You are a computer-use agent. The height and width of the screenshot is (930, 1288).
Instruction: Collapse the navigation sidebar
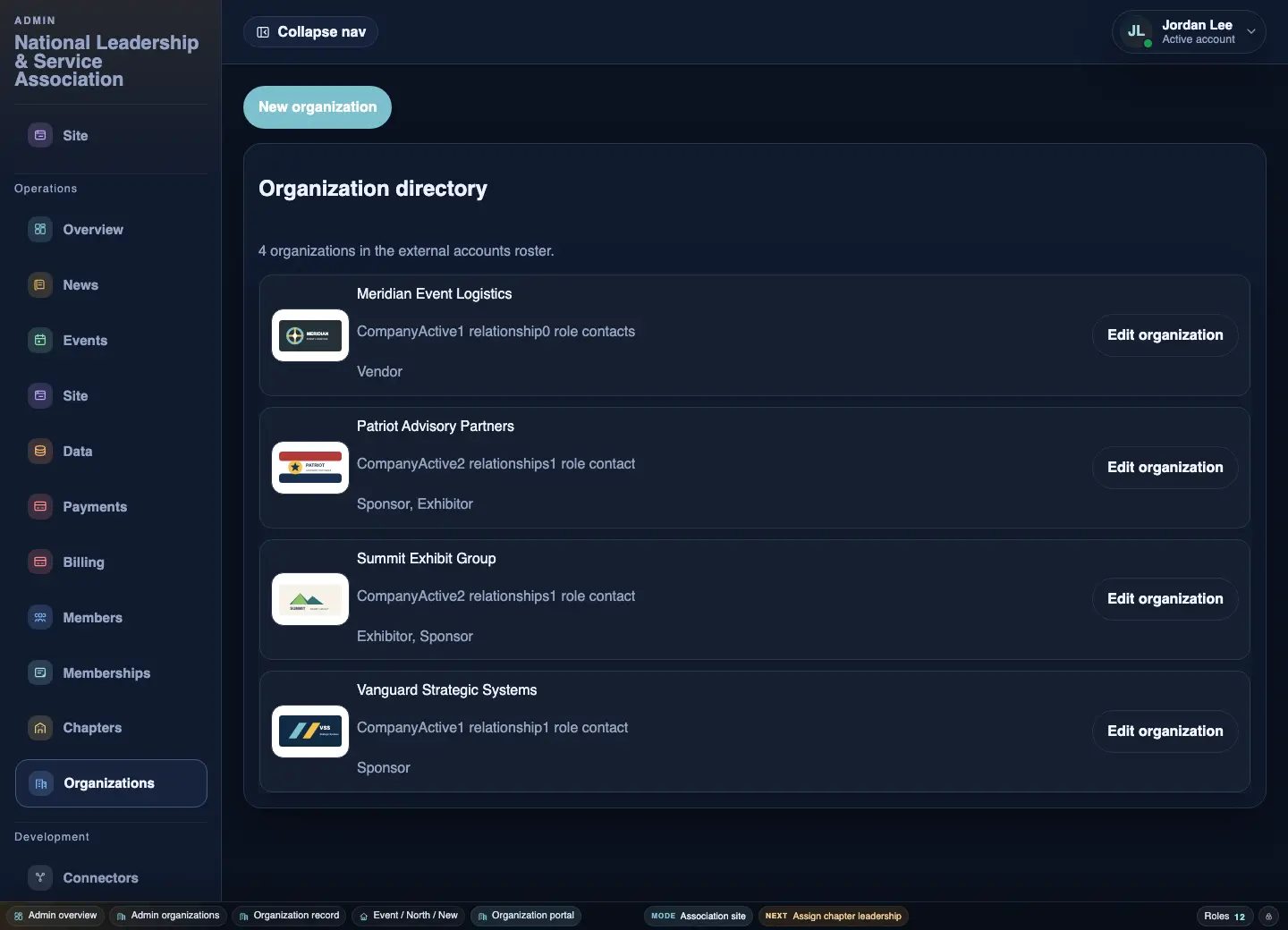coord(310,32)
